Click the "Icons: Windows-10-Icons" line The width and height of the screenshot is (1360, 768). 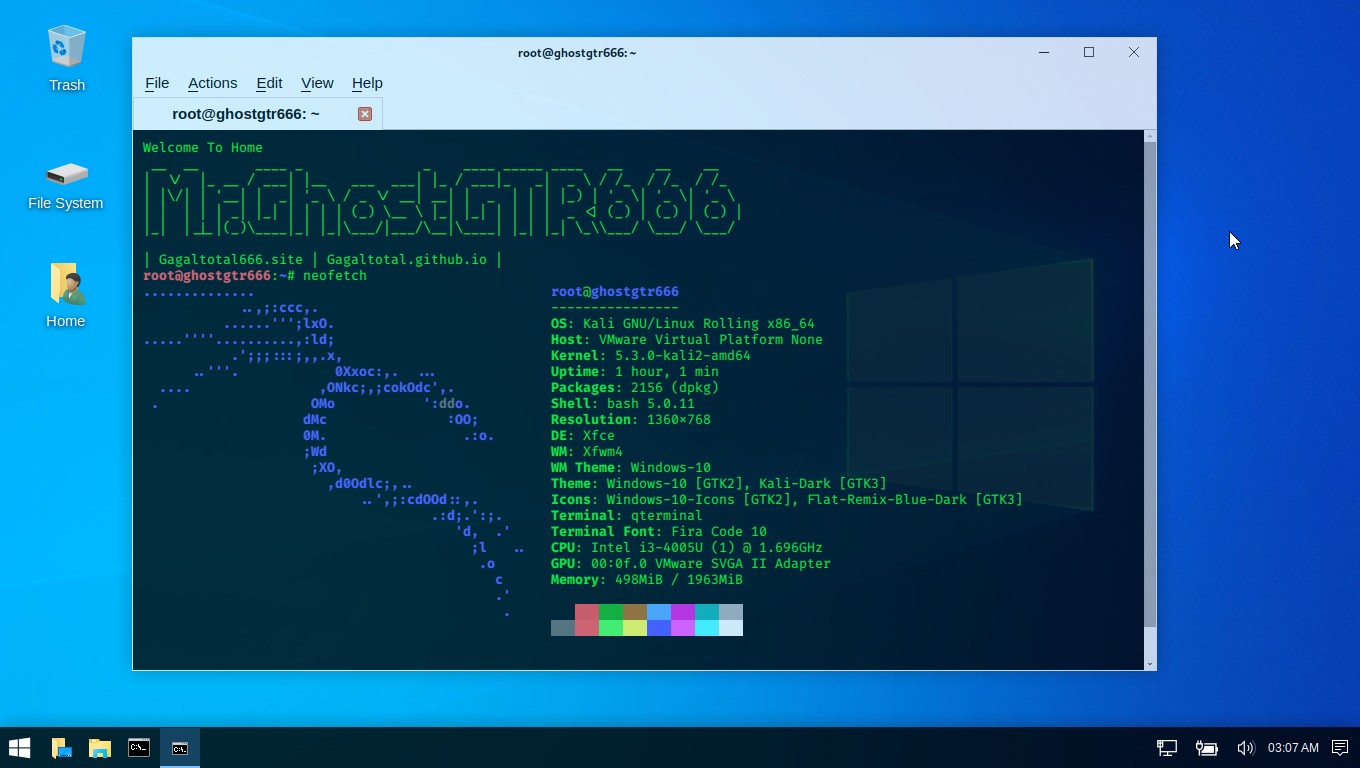pos(787,500)
